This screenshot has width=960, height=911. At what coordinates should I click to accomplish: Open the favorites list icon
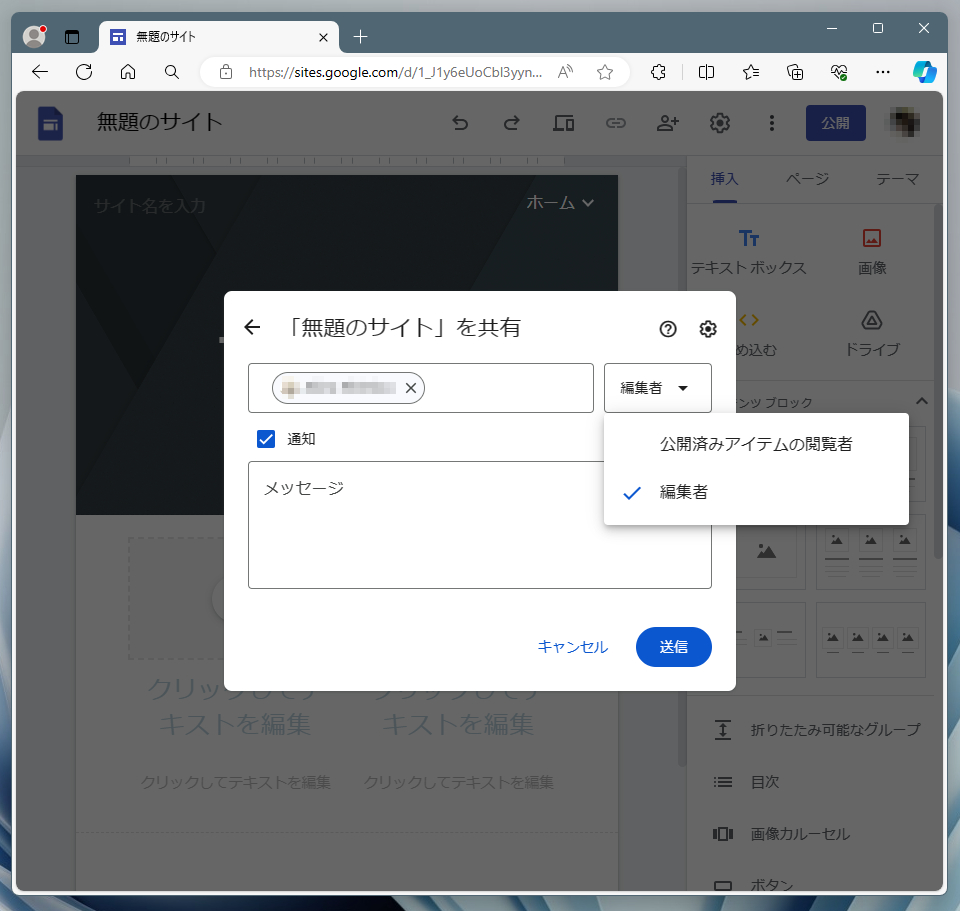pos(751,72)
